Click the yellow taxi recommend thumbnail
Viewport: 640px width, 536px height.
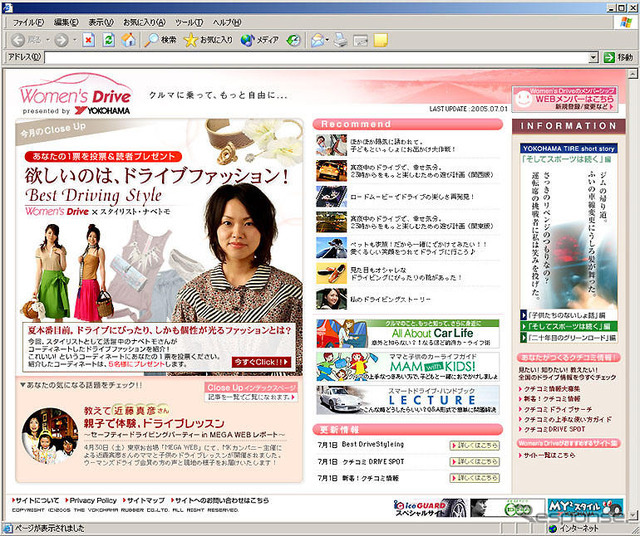(x=331, y=171)
